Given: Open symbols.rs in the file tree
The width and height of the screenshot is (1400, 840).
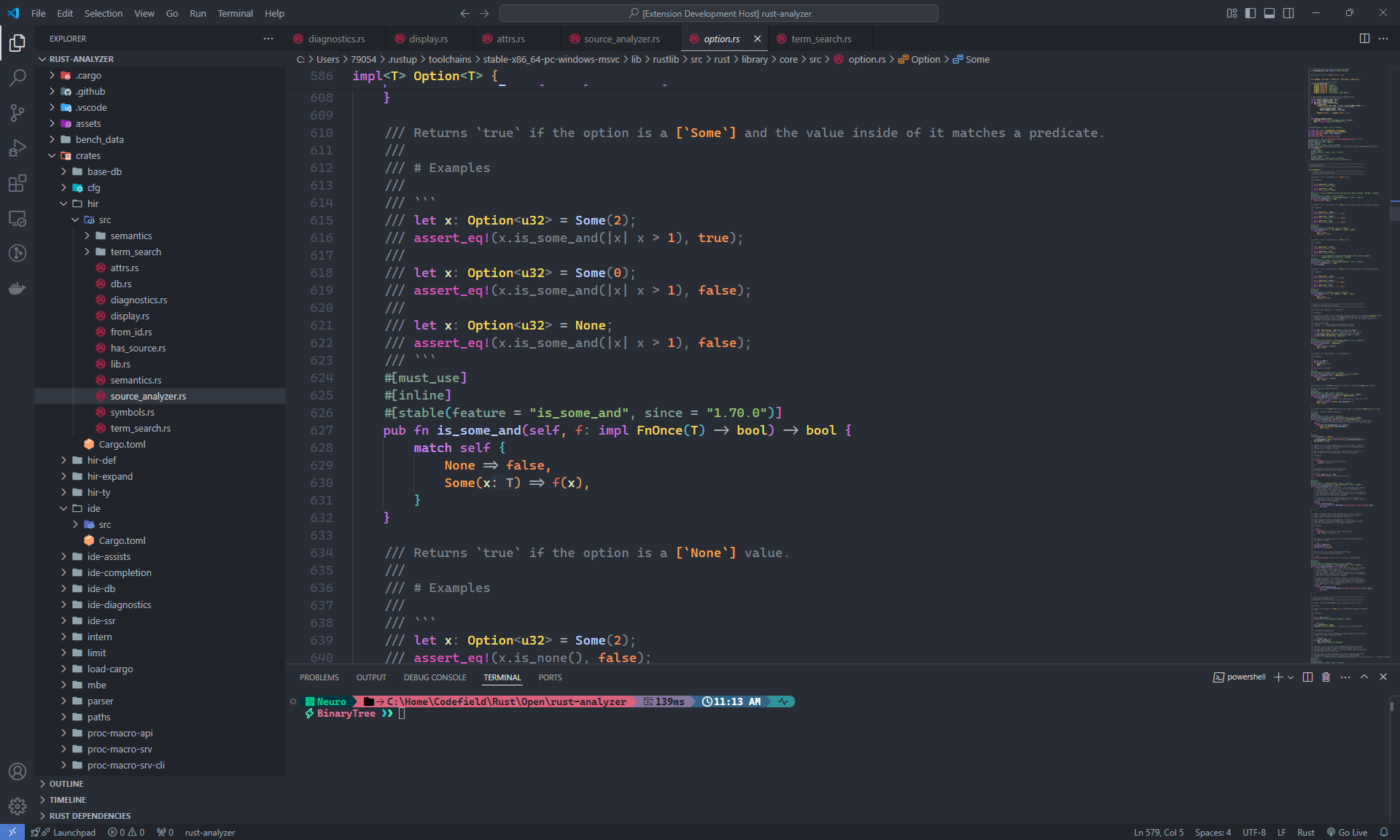Looking at the screenshot, I should [132, 412].
